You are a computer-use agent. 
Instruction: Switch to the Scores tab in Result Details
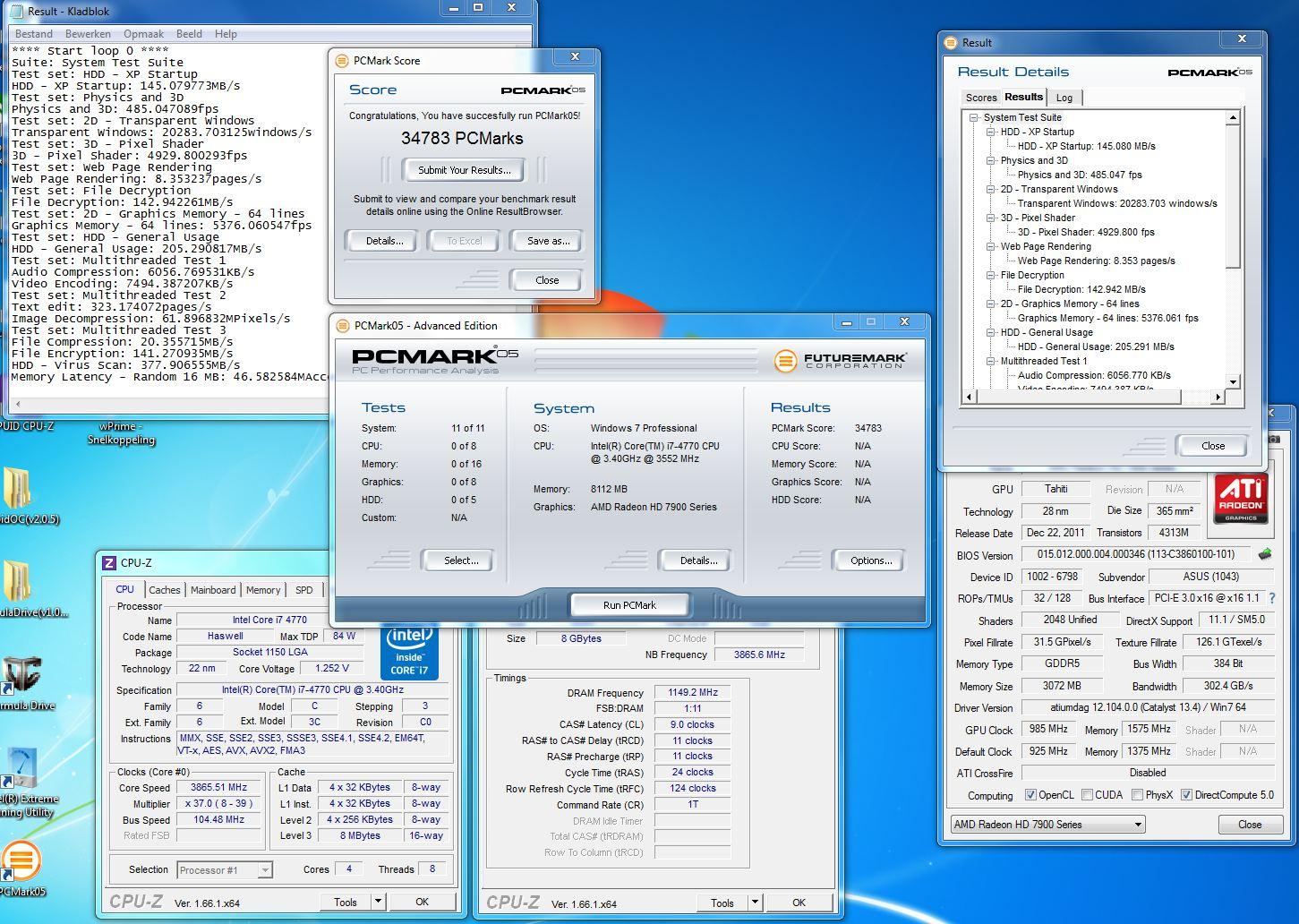(x=980, y=98)
